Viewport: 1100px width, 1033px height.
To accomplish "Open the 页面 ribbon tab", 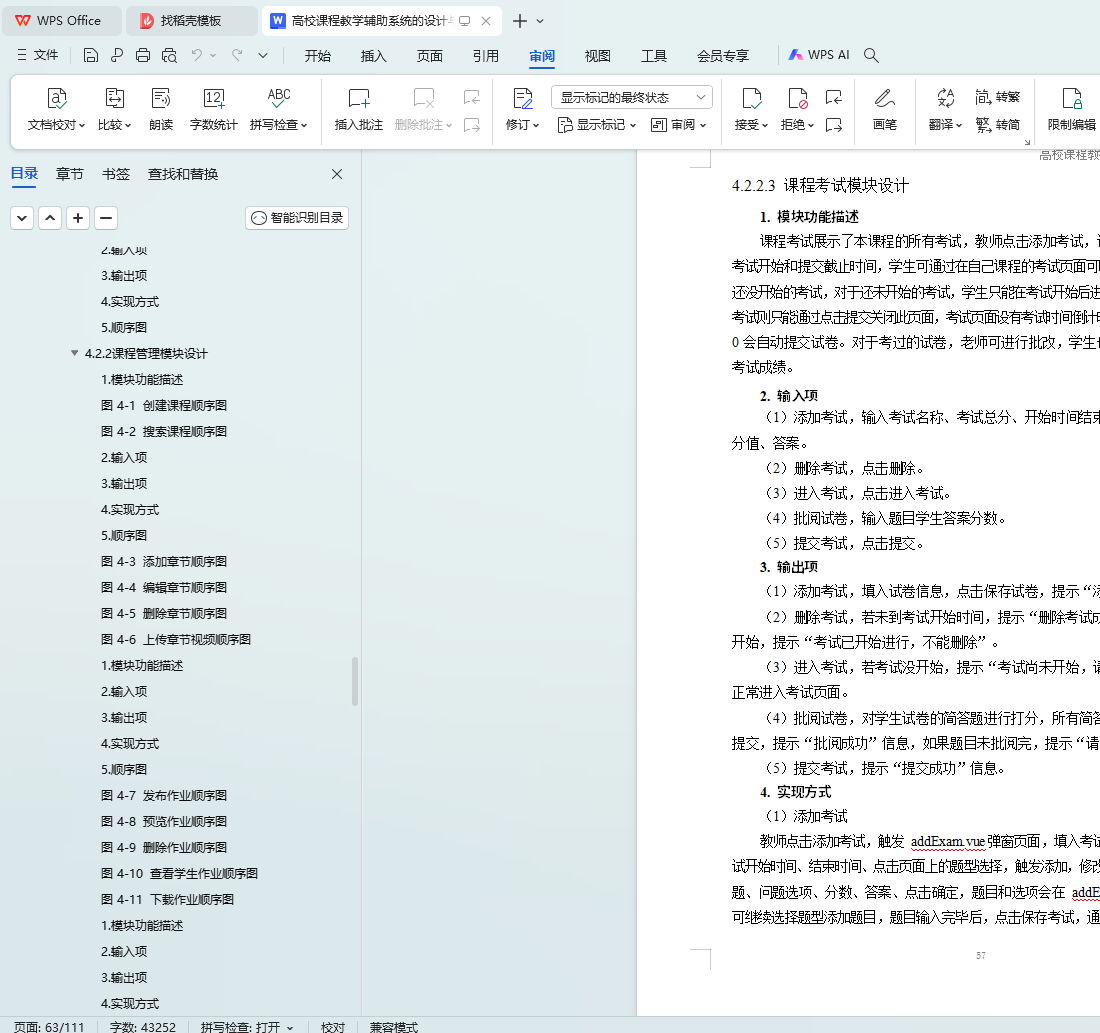I will [x=429, y=55].
